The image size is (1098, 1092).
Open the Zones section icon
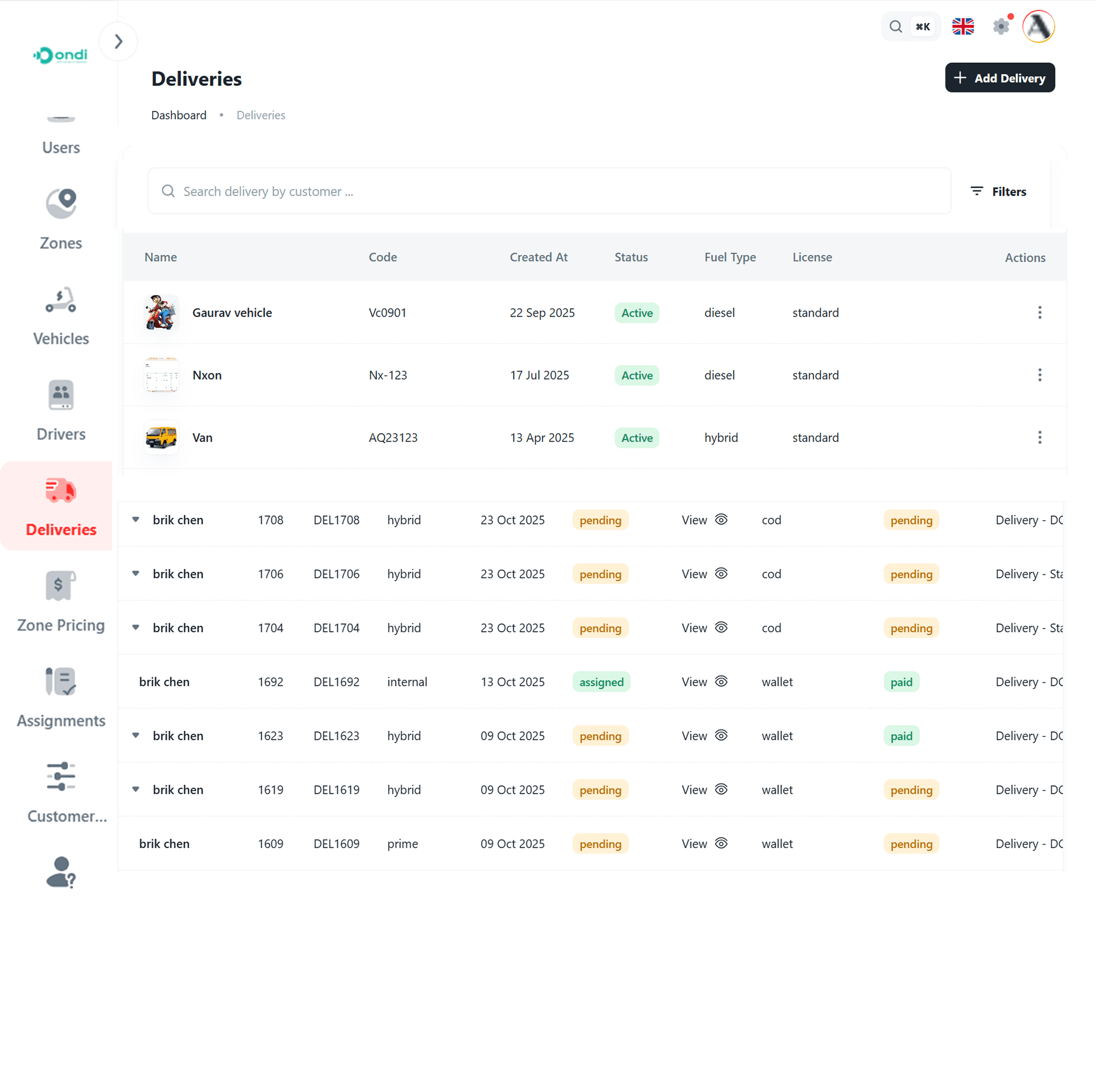pos(61,203)
